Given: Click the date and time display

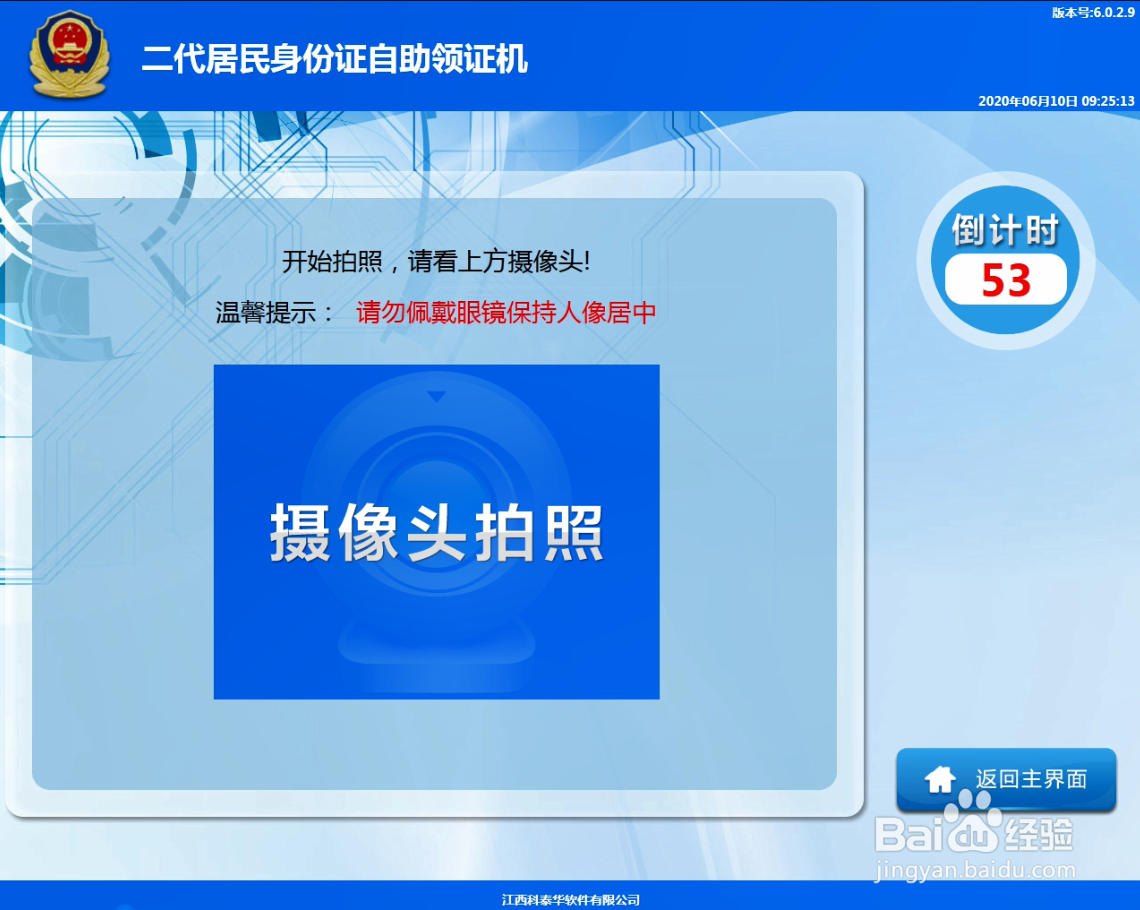Looking at the screenshot, I should pyautogui.click(x=1054, y=101).
